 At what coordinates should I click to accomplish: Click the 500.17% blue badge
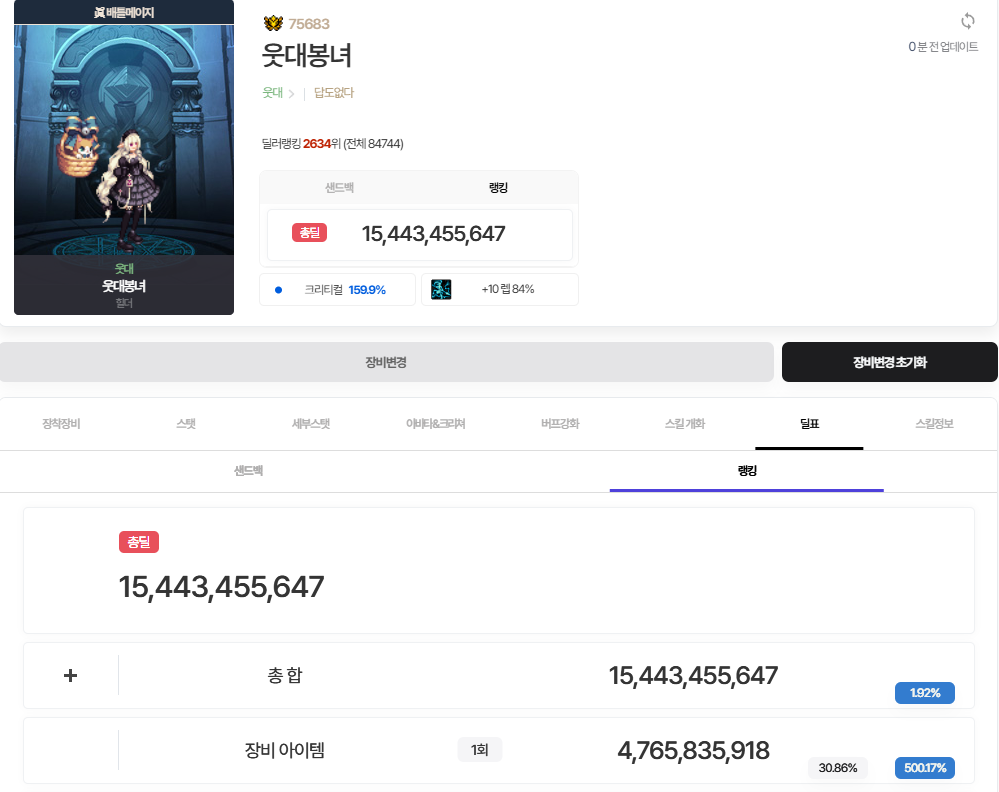pyautogui.click(x=924, y=768)
